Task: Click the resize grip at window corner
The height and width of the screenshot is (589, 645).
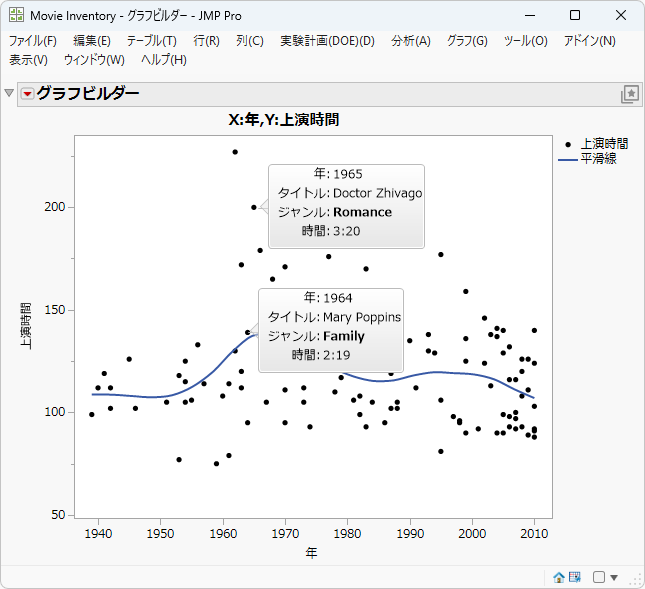Action: coord(637,580)
